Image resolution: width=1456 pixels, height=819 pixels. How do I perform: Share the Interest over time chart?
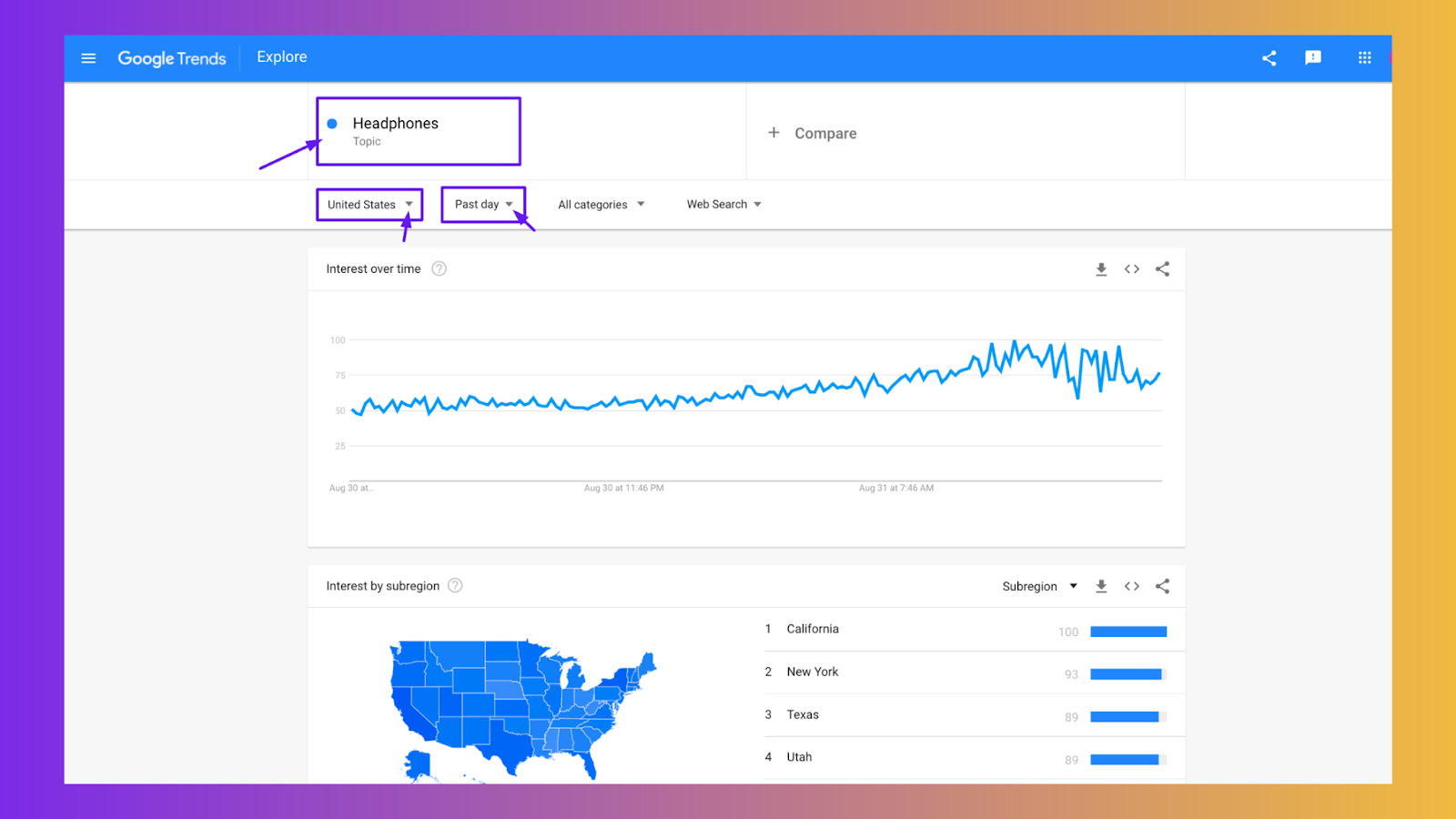[x=1162, y=269]
